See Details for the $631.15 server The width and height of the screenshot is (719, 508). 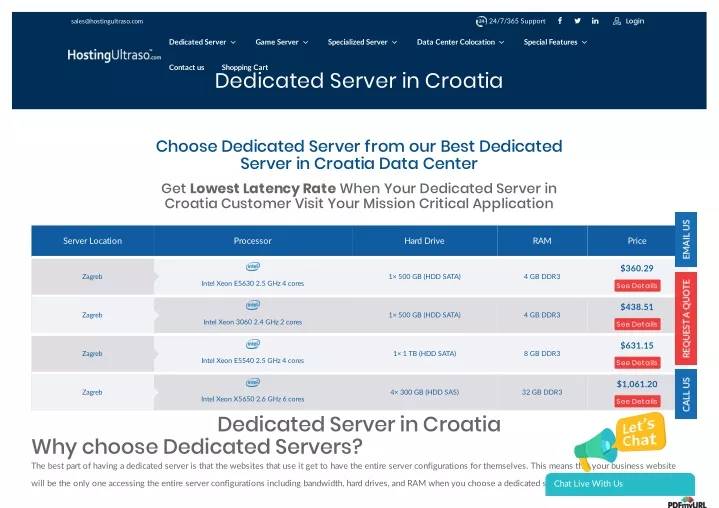[x=637, y=363]
